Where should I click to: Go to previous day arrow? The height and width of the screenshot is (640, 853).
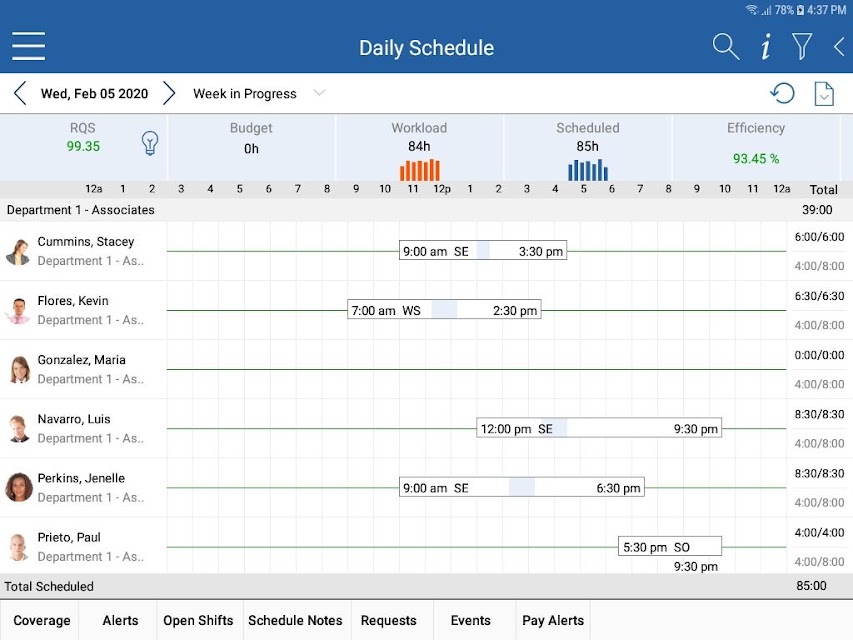[20, 93]
